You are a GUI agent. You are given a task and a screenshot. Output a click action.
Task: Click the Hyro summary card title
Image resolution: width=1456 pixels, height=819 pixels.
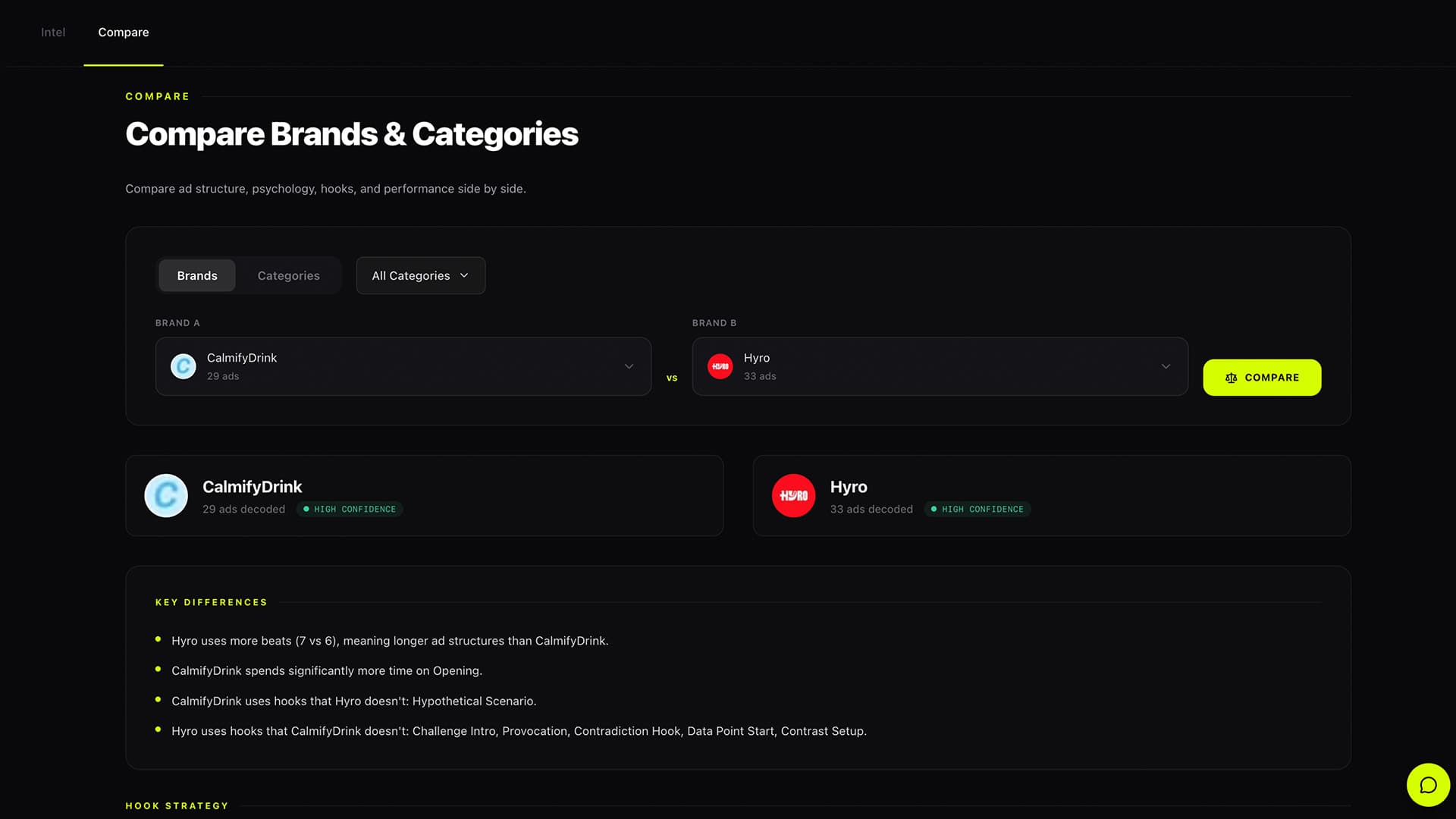(x=849, y=487)
